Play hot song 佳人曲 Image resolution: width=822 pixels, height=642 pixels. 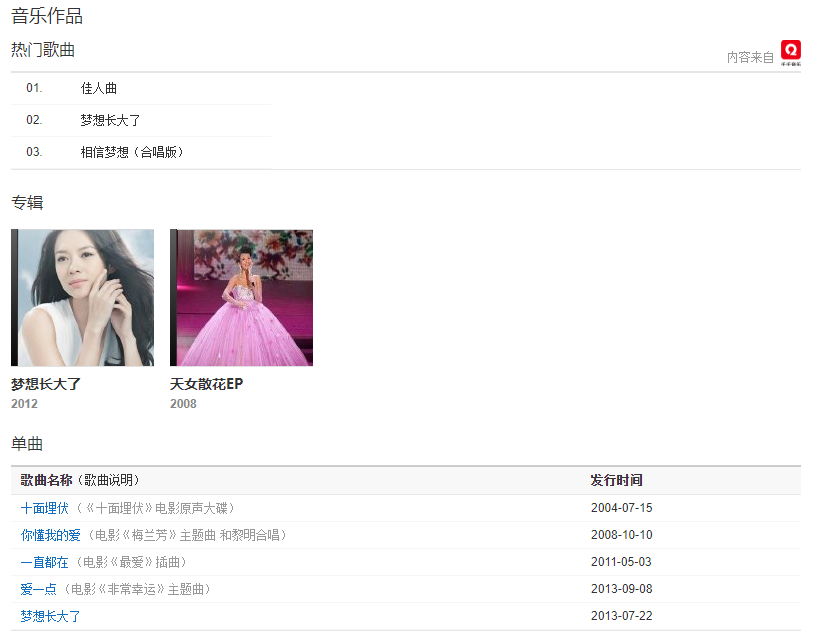[x=99, y=88]
